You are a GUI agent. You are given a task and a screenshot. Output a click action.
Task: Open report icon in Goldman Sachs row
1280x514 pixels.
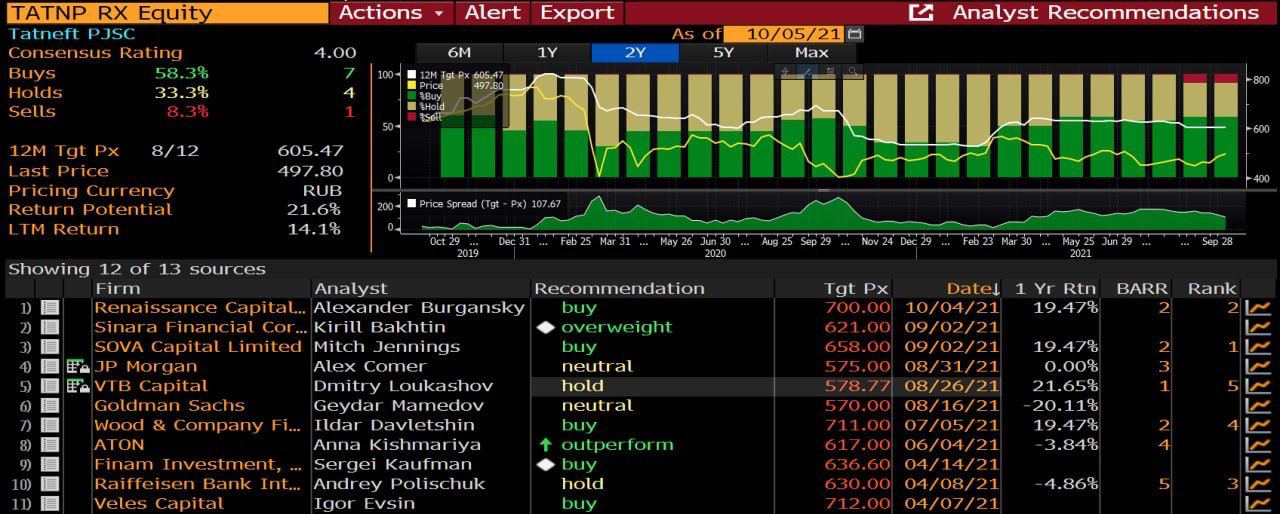(x=49, y=406)
